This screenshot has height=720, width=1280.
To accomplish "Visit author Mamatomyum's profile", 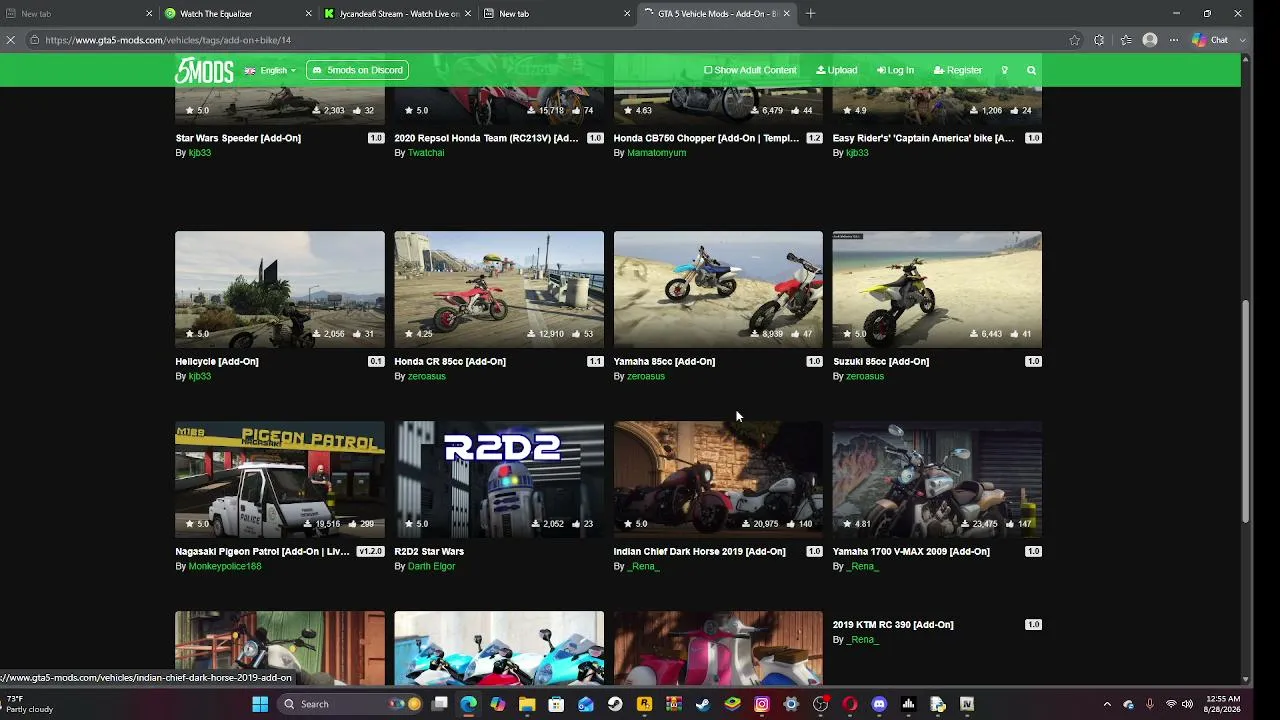I will pos(656,153).
